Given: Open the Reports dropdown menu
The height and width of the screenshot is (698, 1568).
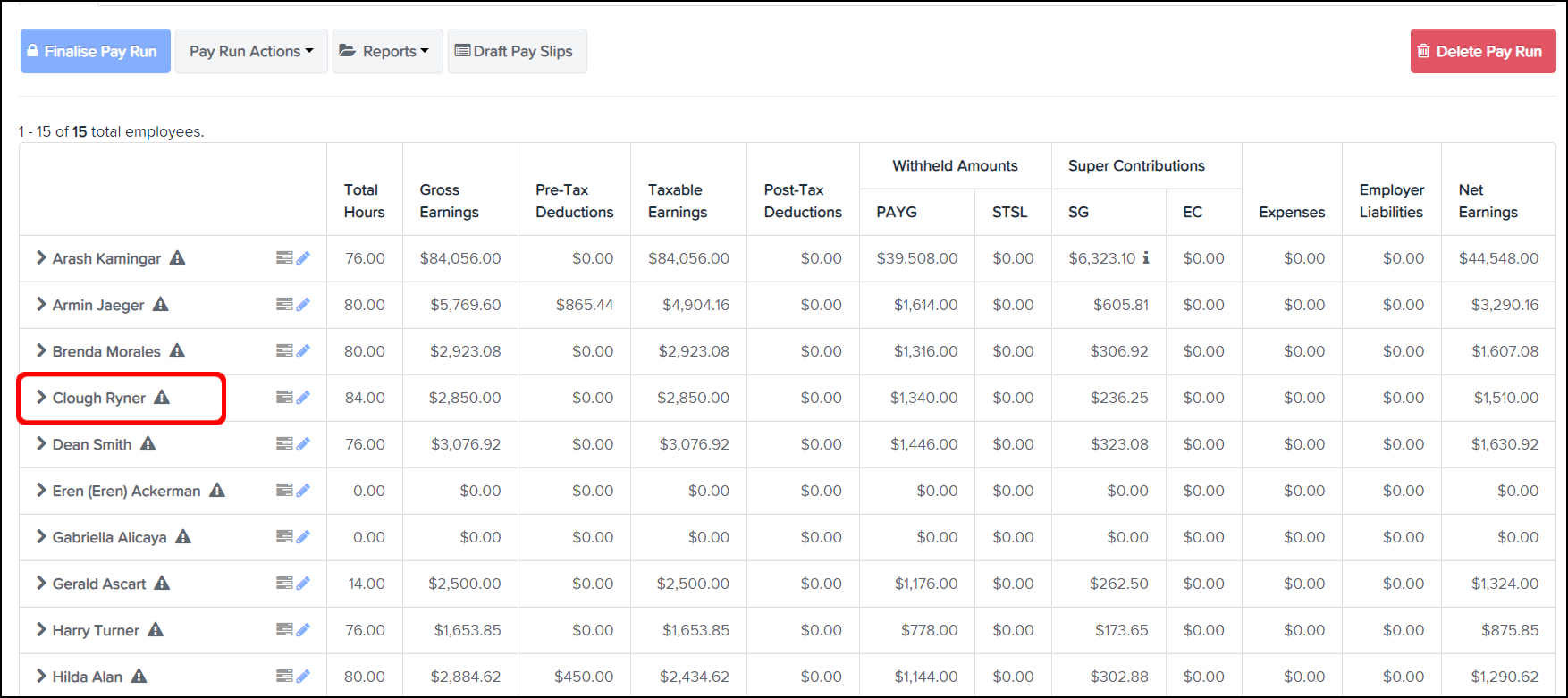Looking at the screenshot, I should [387, 51].
